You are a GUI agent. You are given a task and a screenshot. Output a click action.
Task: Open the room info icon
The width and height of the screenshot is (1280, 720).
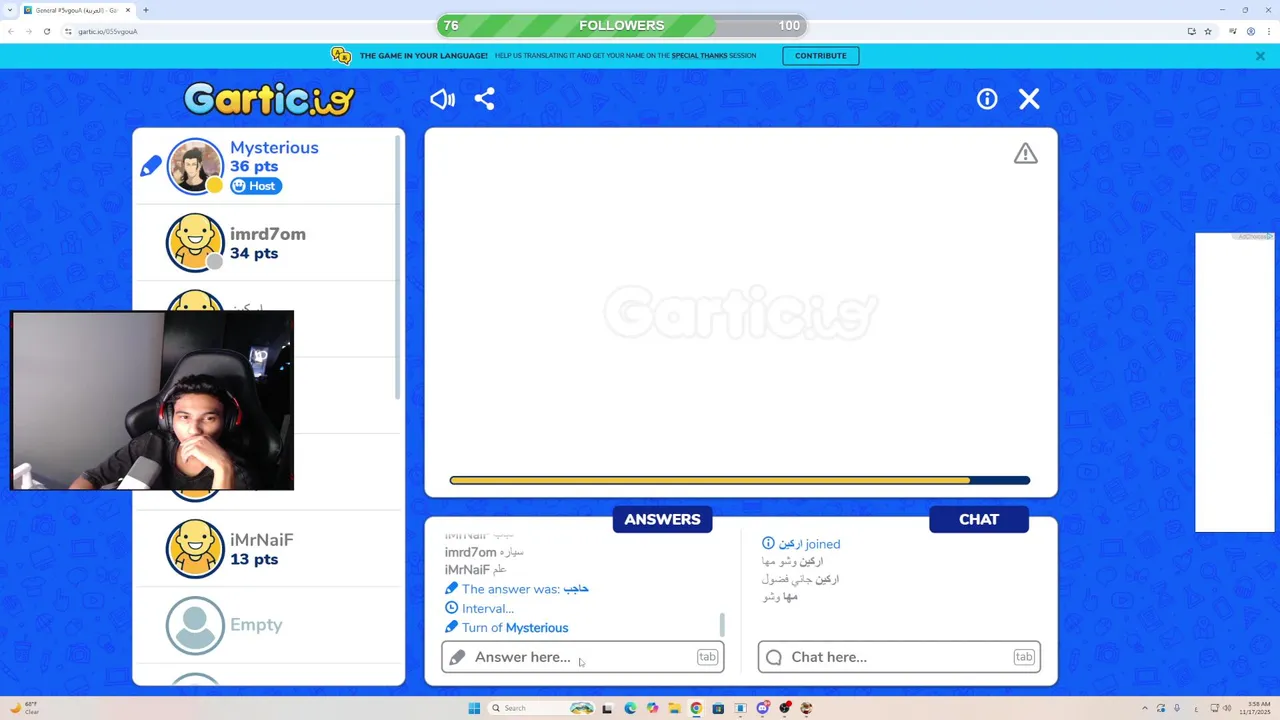coord(987,99)
